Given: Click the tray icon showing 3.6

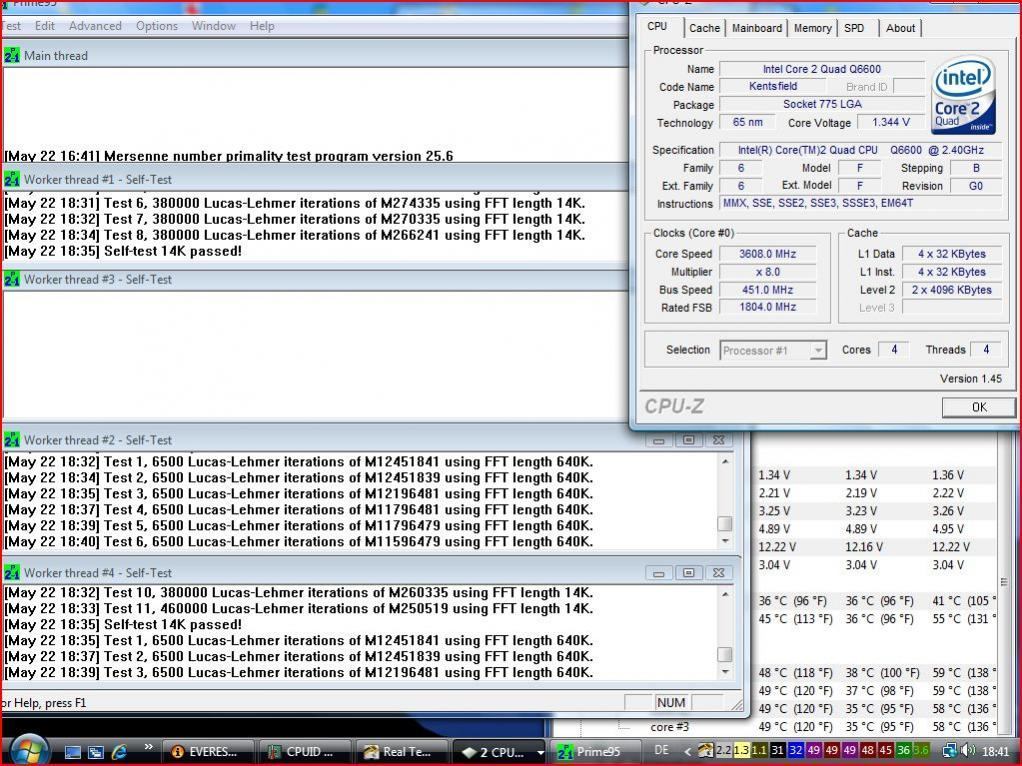Looking at the screenshot, I should point(920,750).
